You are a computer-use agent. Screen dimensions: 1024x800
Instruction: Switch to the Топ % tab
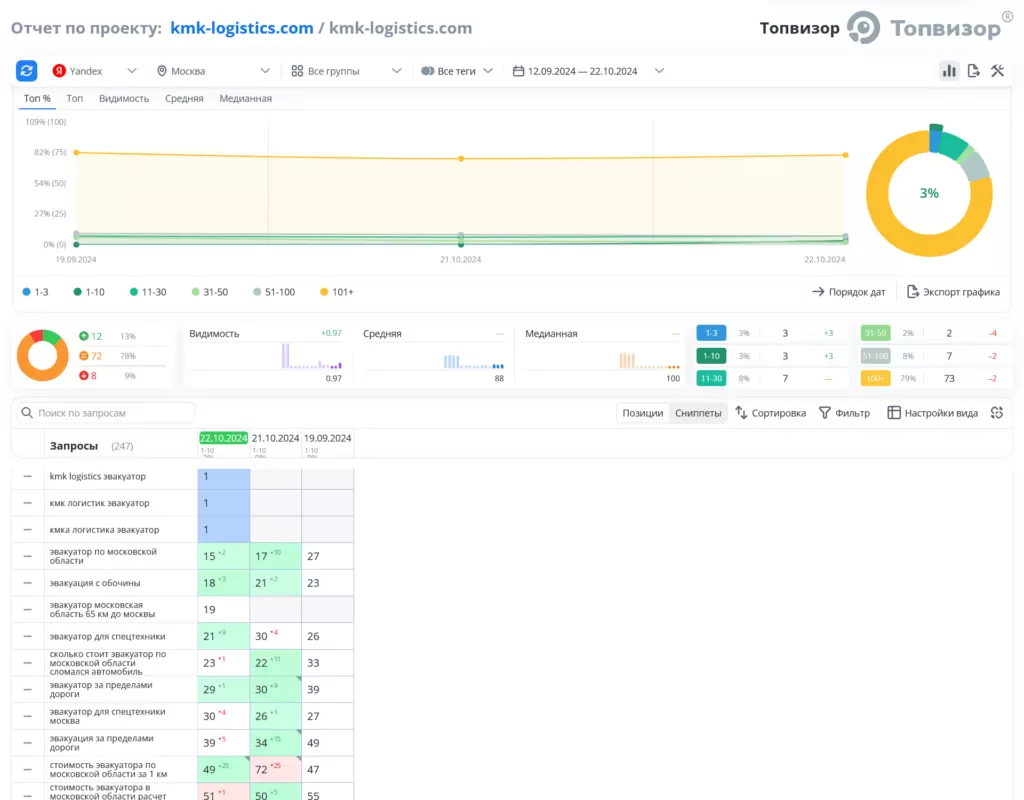click(37, 99)
